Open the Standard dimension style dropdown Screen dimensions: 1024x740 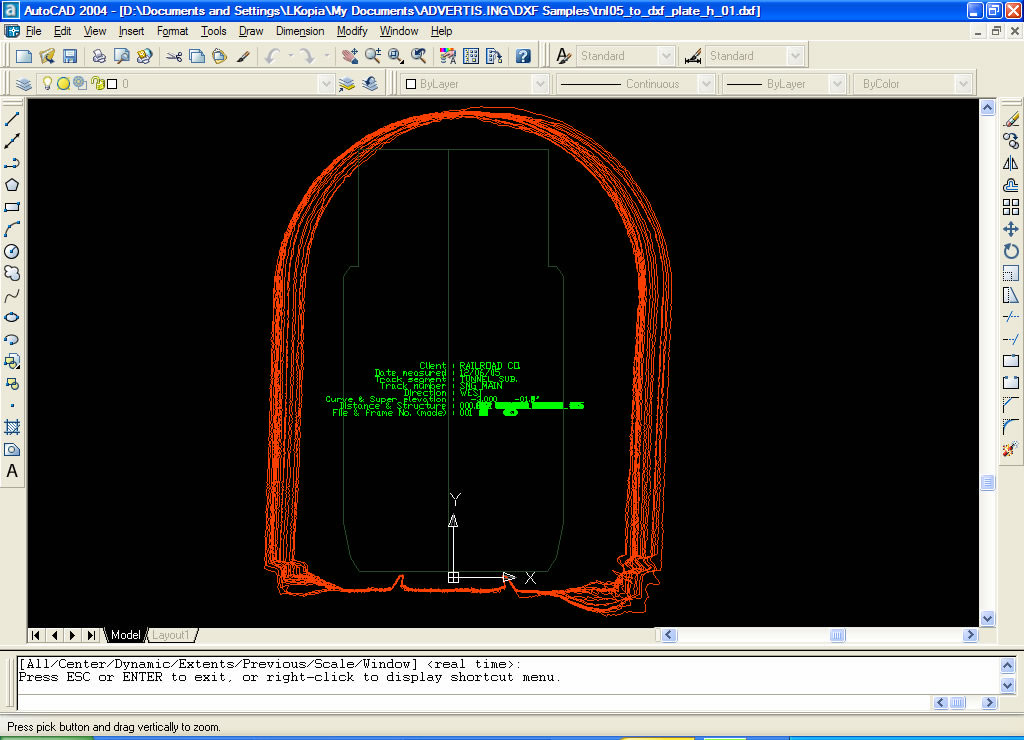(795, 56)
